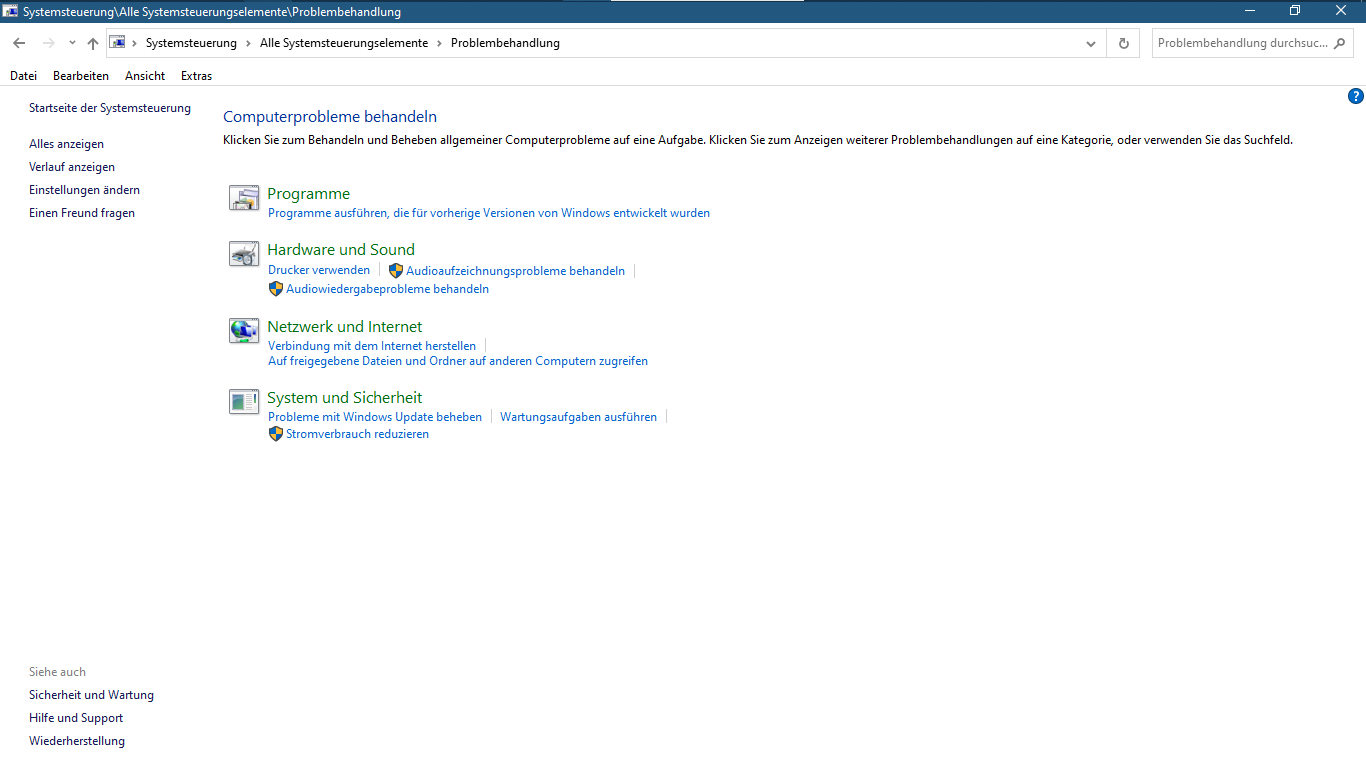Click the refresh icon in the address bar
The height and width of the screenshot is (768, 1366).
pos(1122,43)
